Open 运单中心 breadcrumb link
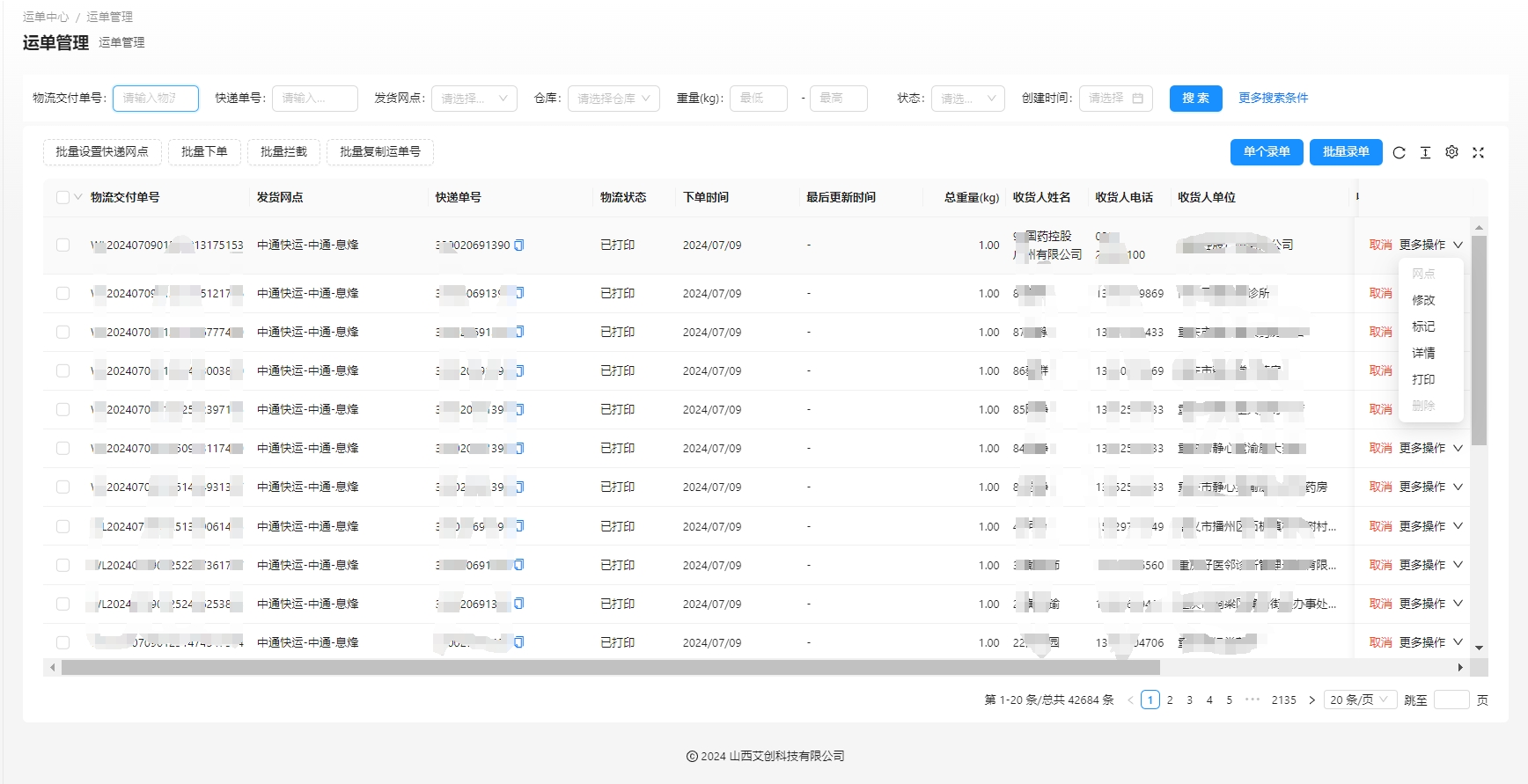The width and height of the screenshot is (1528, 784). point(45,17)
